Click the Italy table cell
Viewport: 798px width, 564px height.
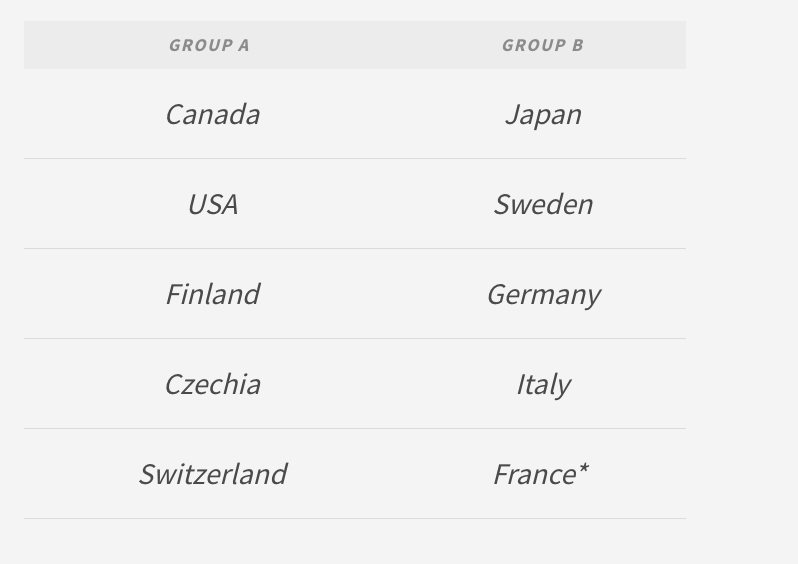pos(543,384)
